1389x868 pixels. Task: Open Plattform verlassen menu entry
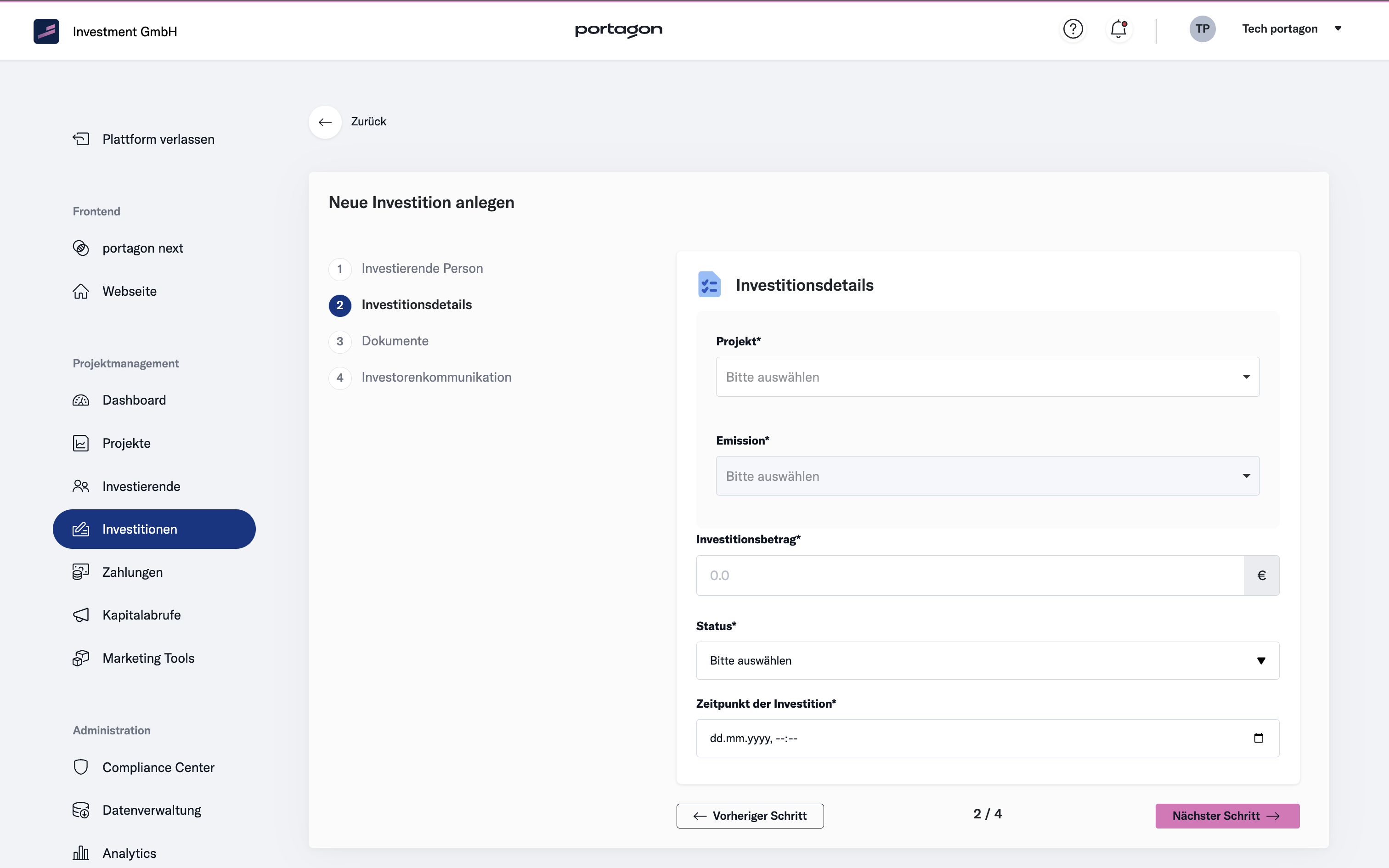pos(154,139)
